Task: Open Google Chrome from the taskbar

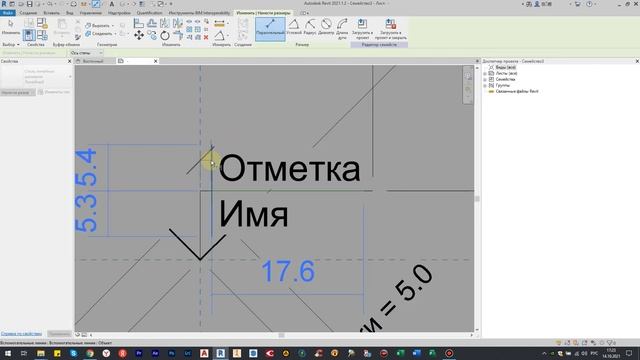Action: pyautogui.click(x=90, y=353)
